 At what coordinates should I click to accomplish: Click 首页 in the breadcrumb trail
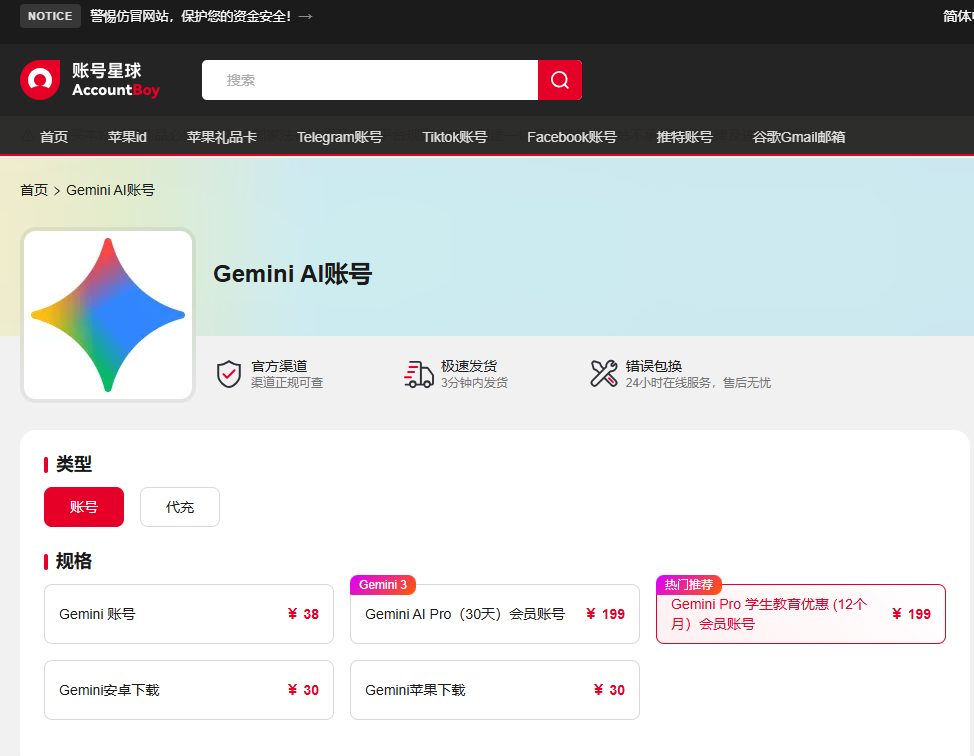34,189
